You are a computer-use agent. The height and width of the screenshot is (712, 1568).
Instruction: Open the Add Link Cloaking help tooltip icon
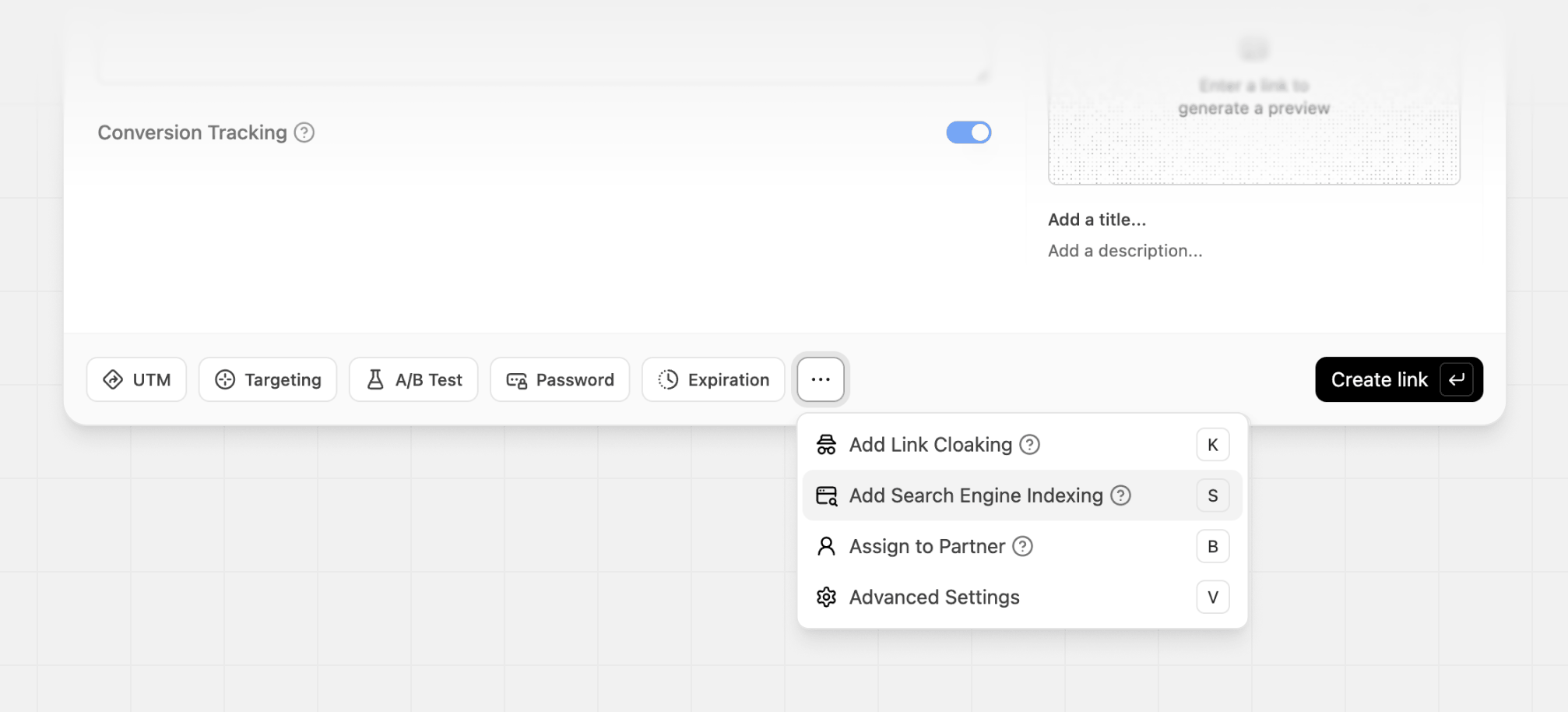[1029, 445]
